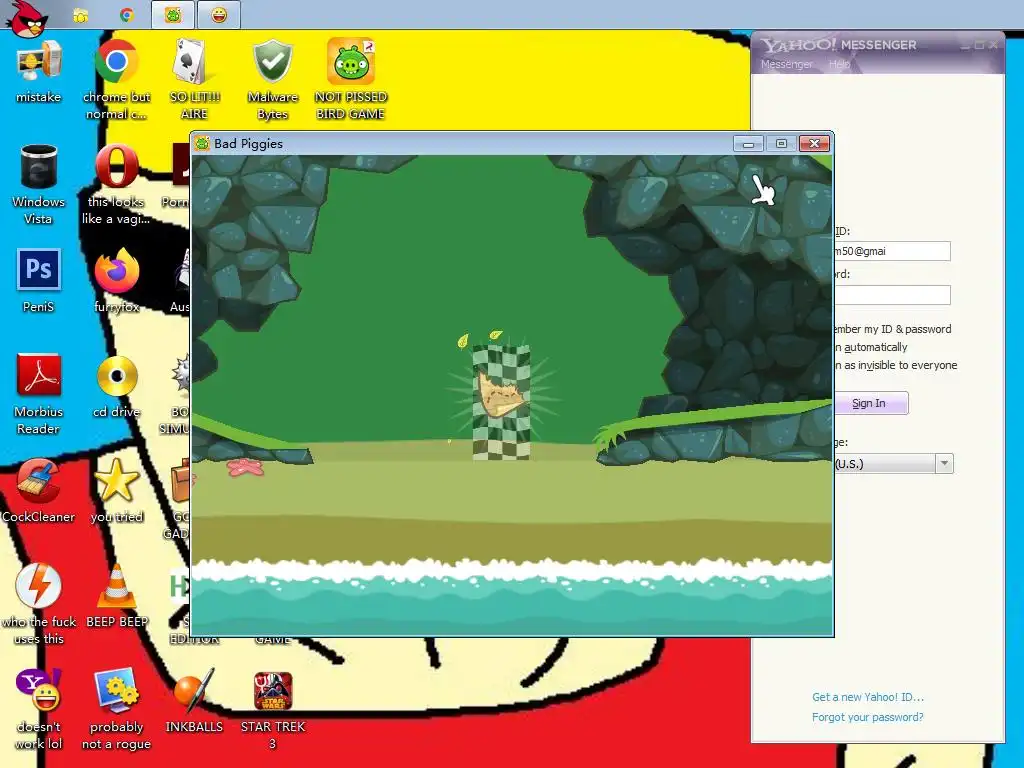Click the pink starfish on the beach
Screen dimensions: 1024x768
tap(245, 467)
